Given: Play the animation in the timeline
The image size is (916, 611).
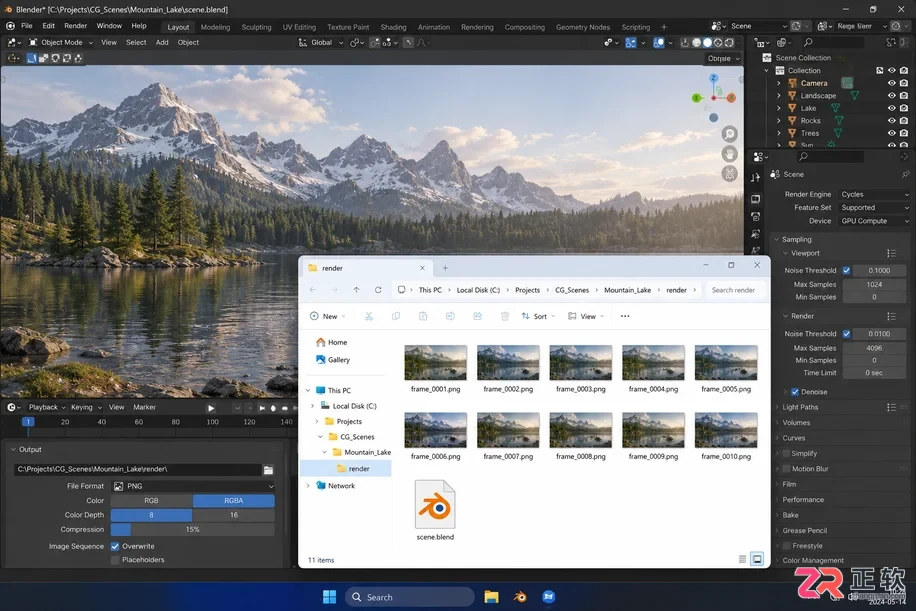Looking at the screenshot, I should coord(211,408).
